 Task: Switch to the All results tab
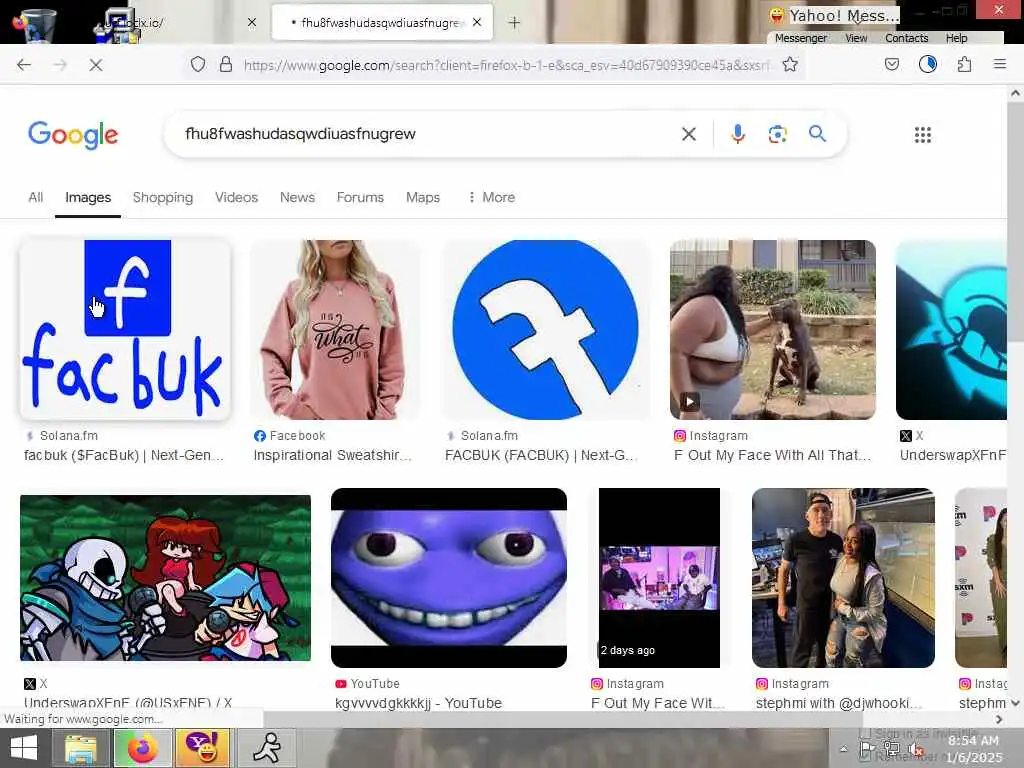[x=35, y=197]
